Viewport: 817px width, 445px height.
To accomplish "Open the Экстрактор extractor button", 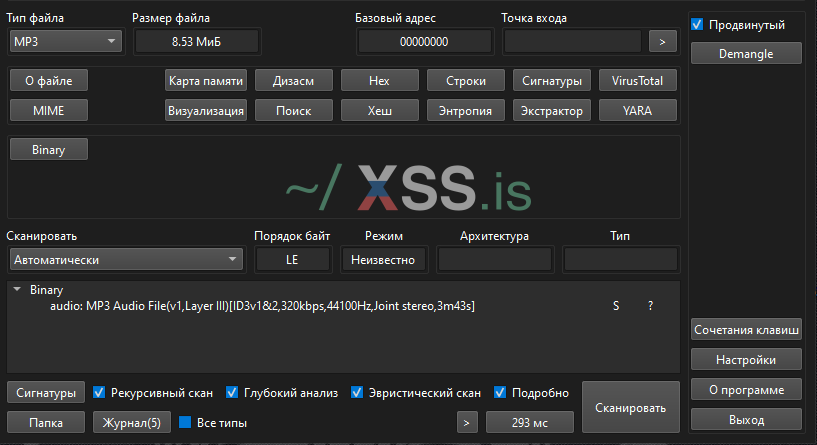I will click(x=552, y=110).
